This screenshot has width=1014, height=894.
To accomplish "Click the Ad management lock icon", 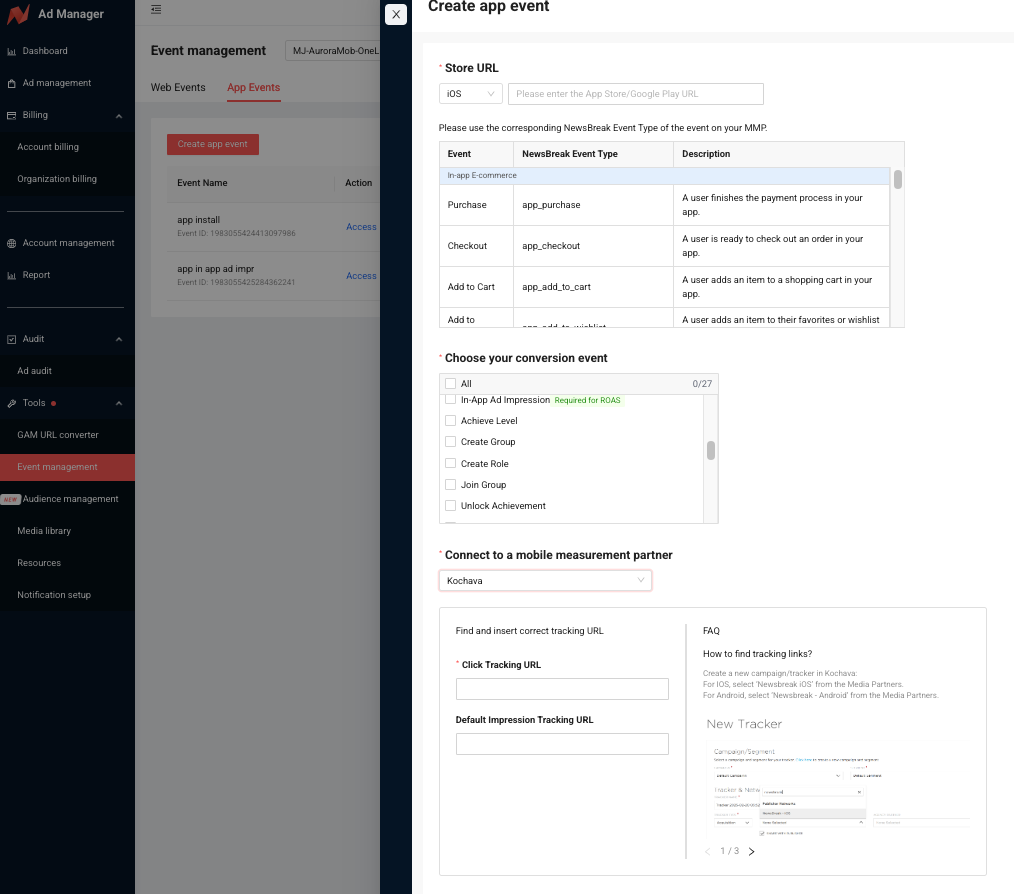I will pyautogui.click(x=11, y=83).
